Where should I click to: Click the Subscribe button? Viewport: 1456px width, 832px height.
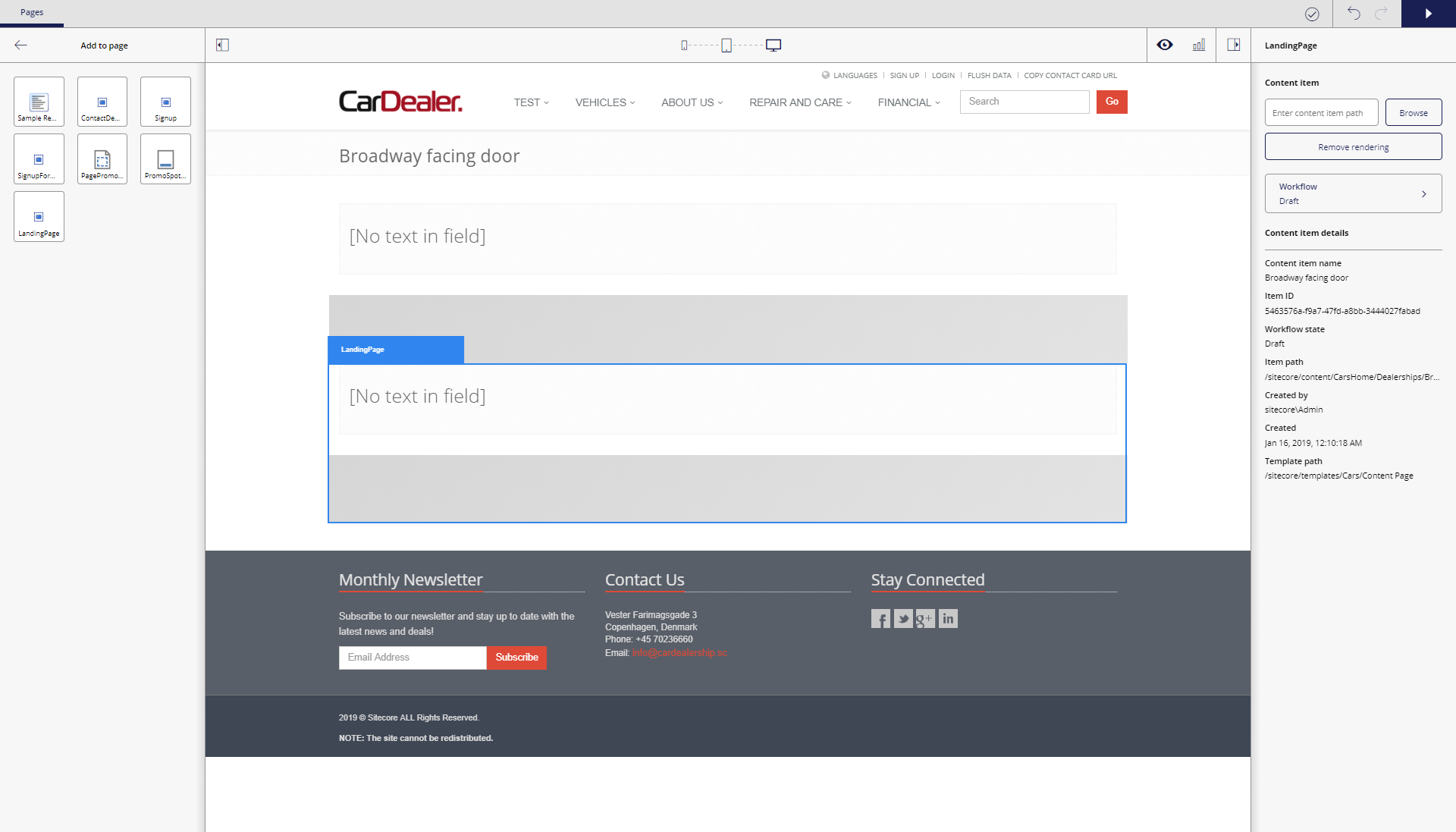(x=516, y=658)
